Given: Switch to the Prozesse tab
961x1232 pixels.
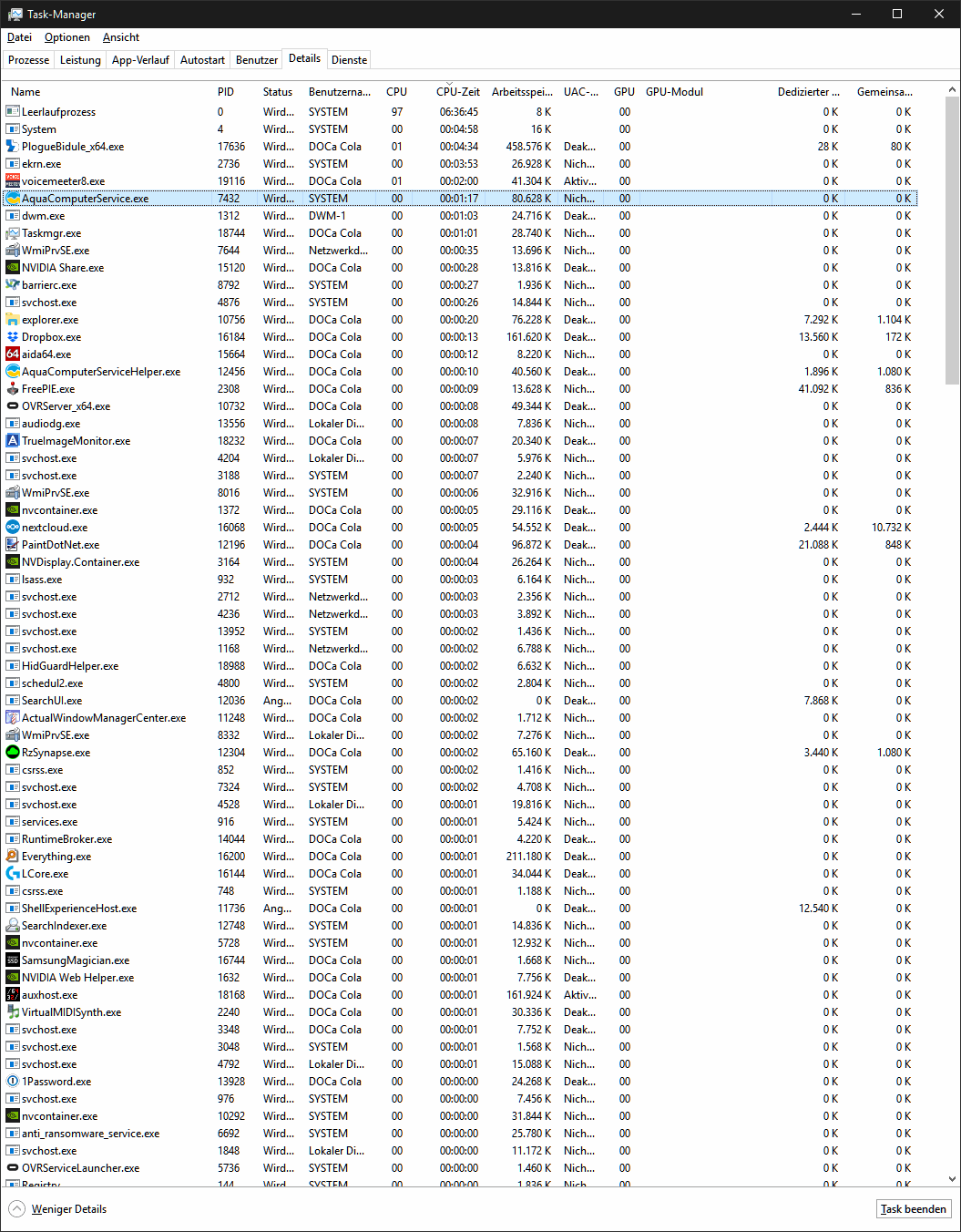Looking at the screenshot, I should point(29,60).
